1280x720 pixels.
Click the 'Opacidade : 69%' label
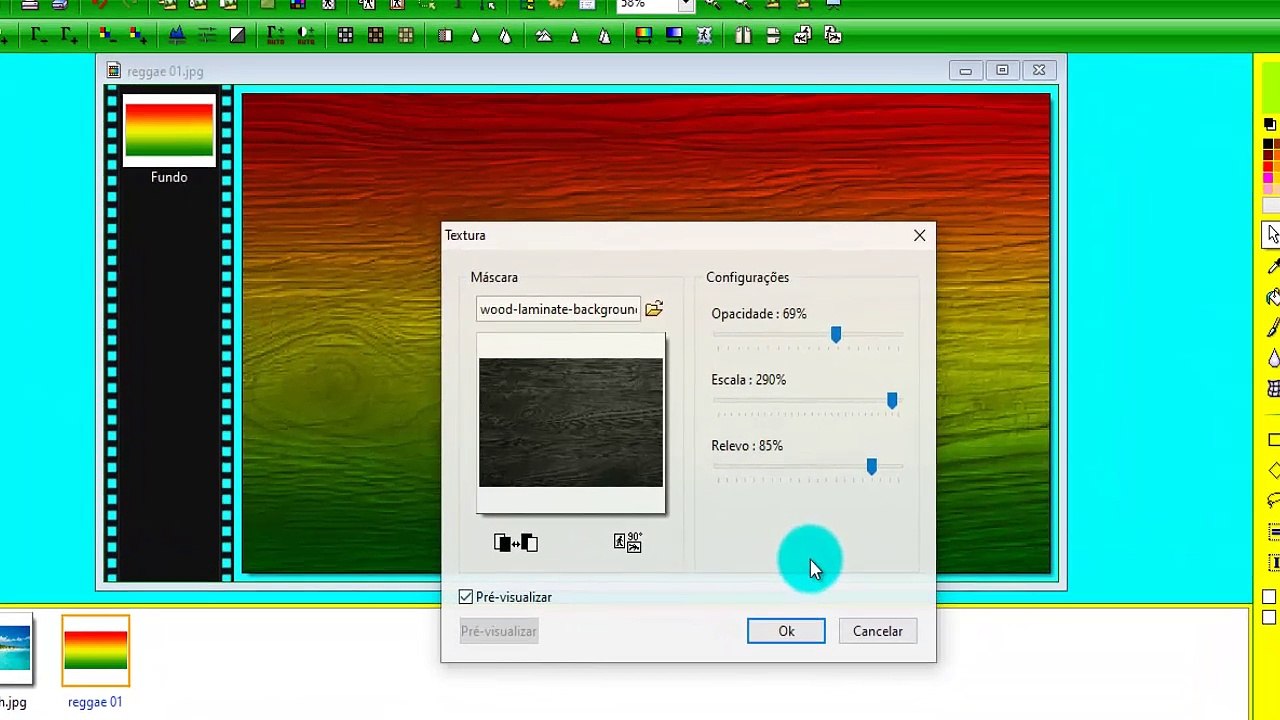click(759, 313)
